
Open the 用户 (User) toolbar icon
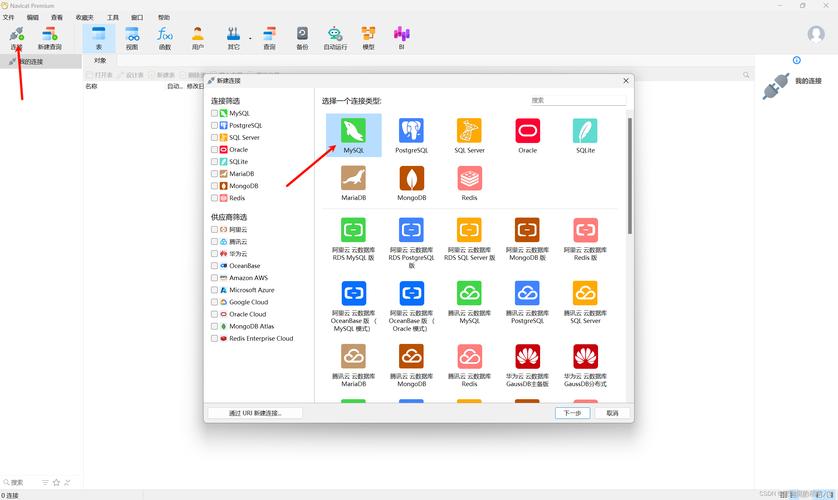198,38
